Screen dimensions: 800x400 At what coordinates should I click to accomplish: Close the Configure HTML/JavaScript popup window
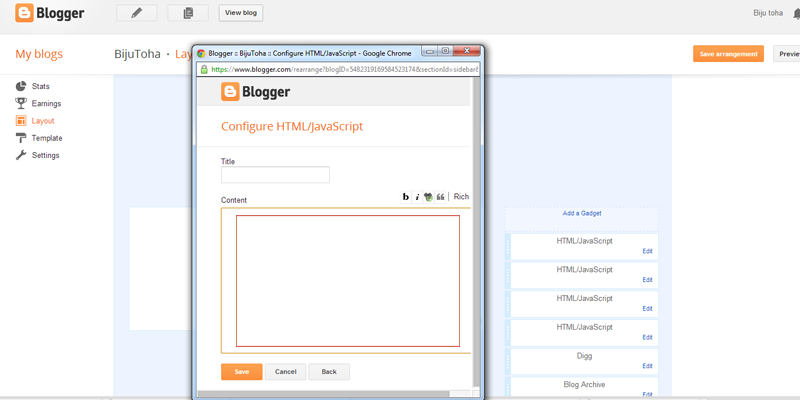466,51
